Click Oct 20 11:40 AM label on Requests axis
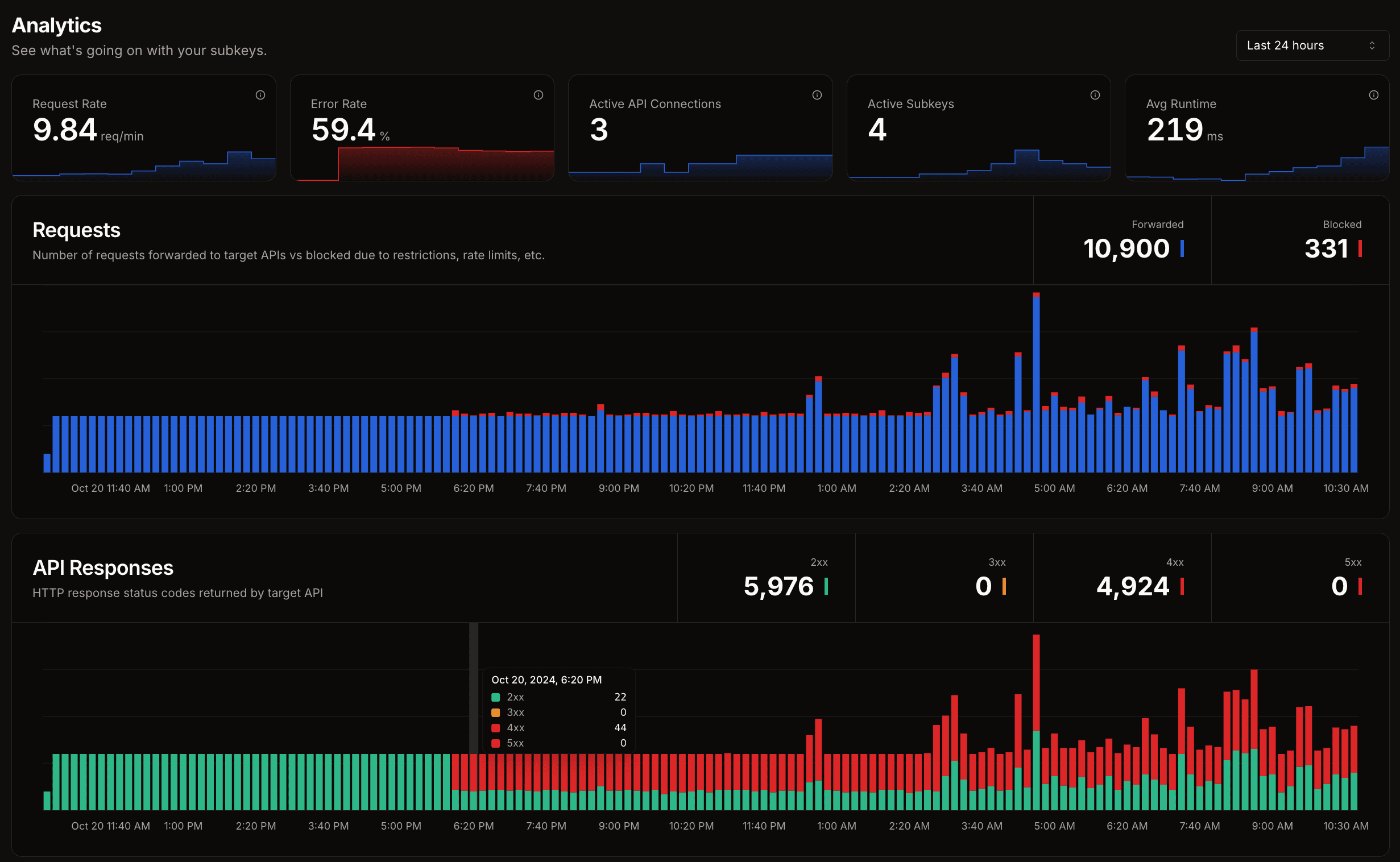 pos(110,488)
